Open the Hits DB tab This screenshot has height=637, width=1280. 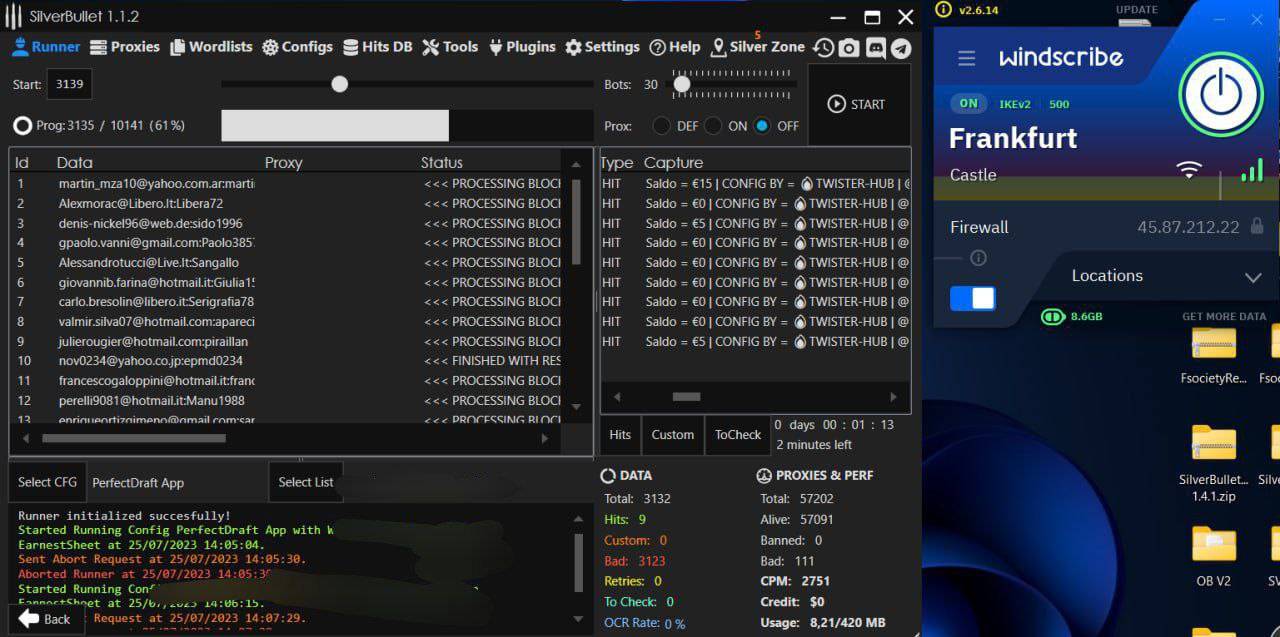point(377,47)
